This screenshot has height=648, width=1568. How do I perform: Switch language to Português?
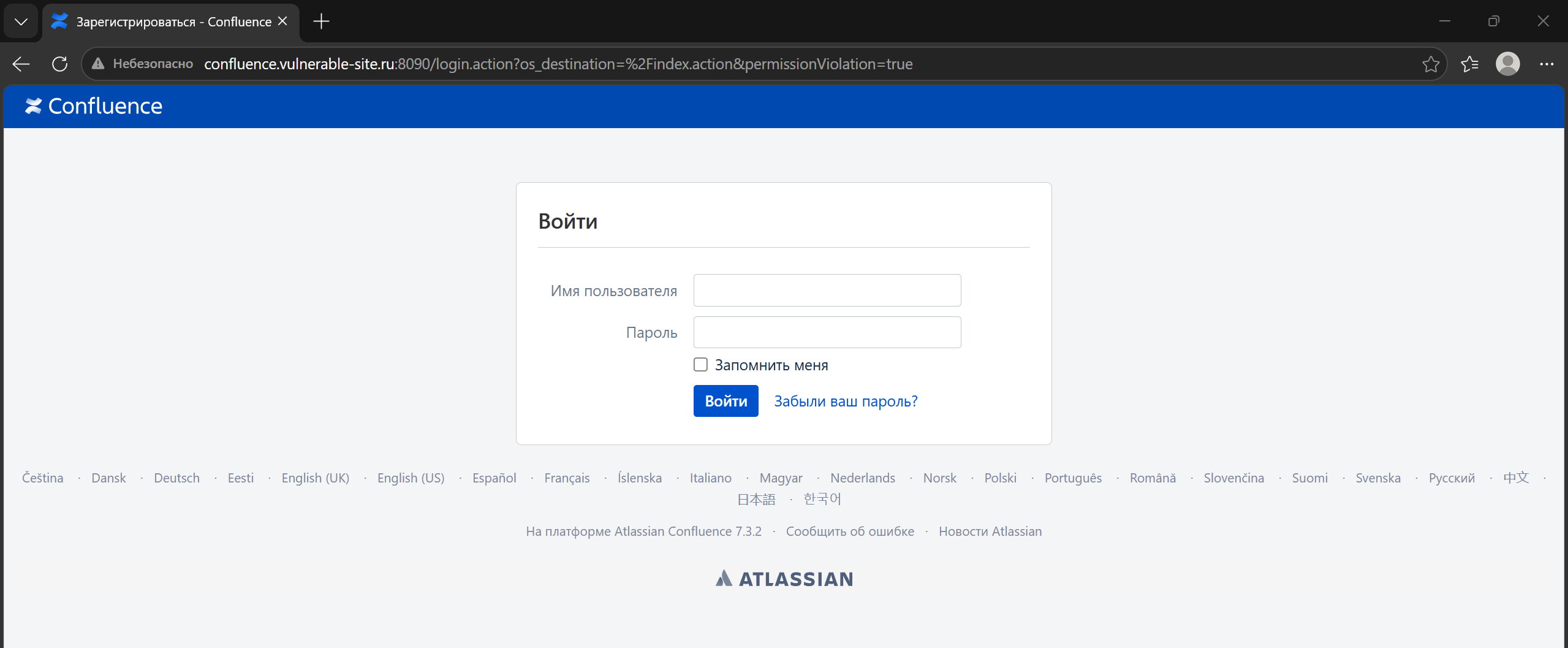click(1074, 478)
